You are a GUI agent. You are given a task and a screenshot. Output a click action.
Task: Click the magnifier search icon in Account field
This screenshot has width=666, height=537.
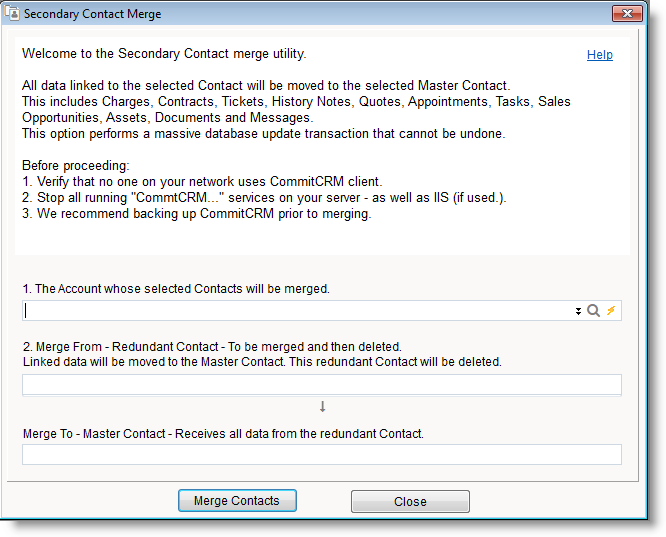594,311
